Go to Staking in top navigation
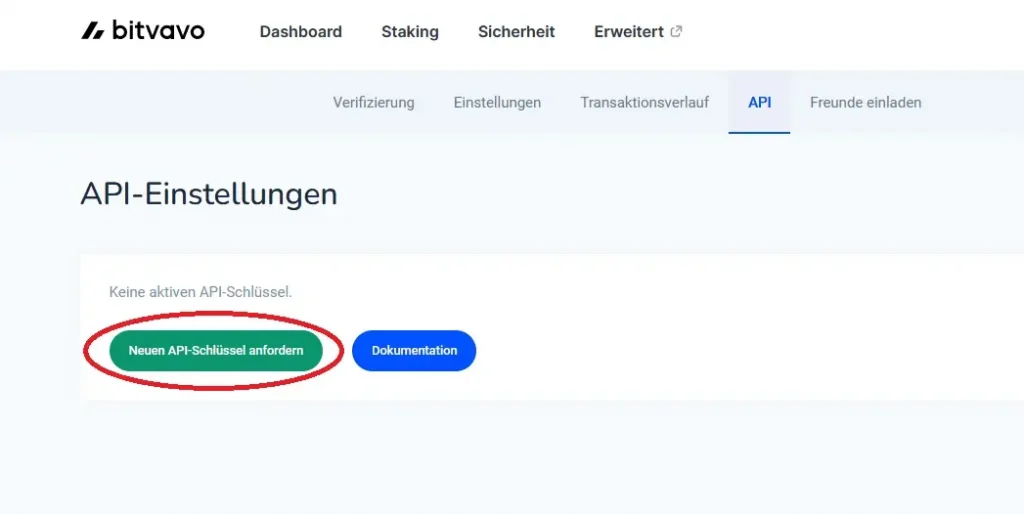This screenshot has width=1024, height=514. 409,31
